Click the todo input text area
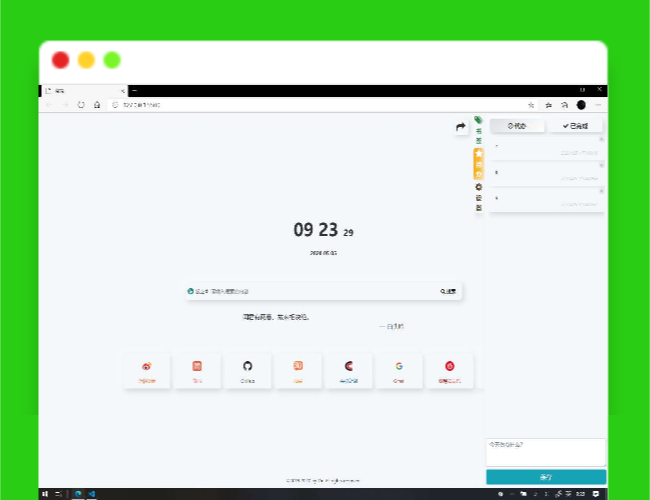Screen dimensions: 650x500 click(x=546, y=451)
